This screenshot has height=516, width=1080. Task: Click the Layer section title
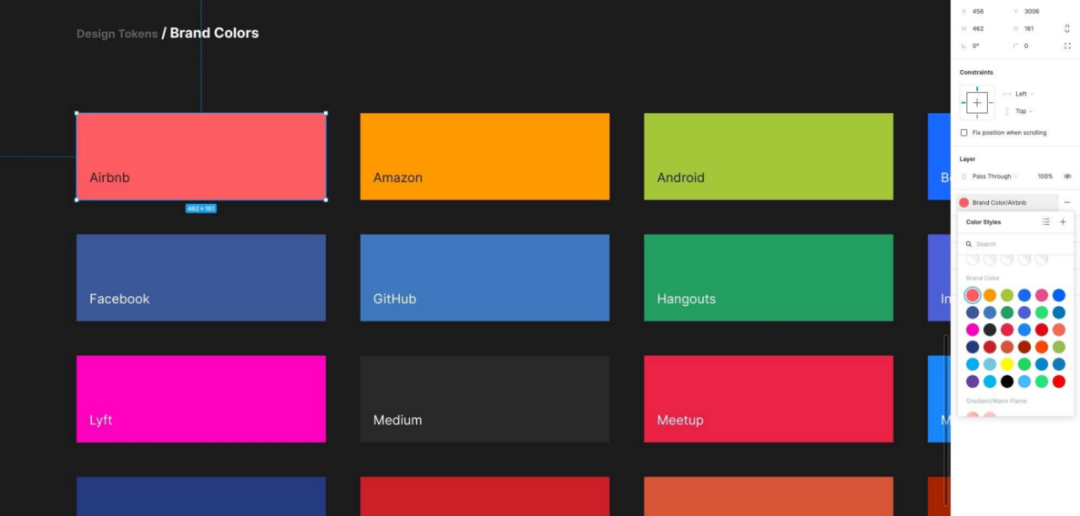pyautogui.click(x=967, y=159)
